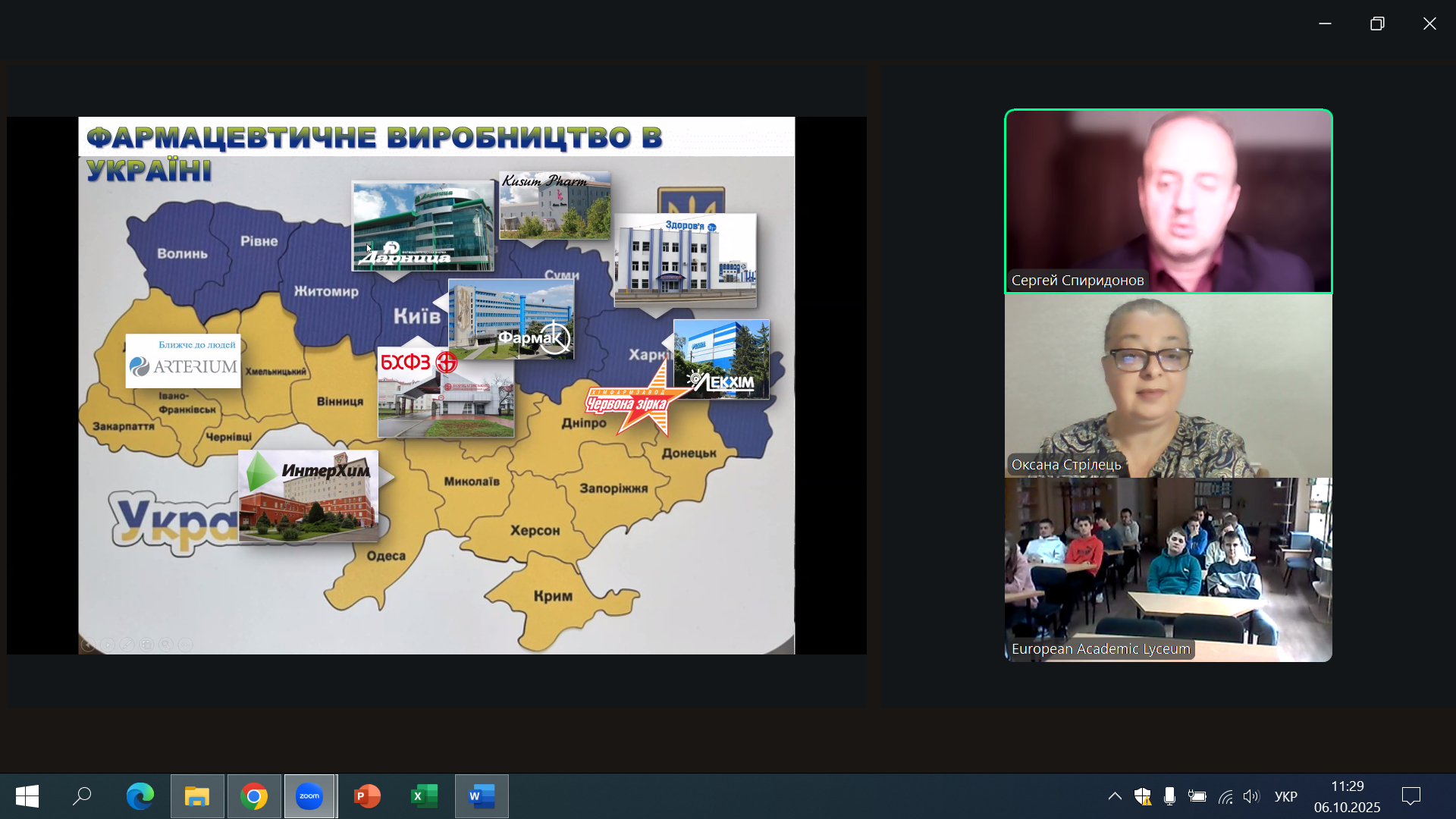Open PowerPoint from the taskbar
1456x819 pixels.
(x=367, y=796)
